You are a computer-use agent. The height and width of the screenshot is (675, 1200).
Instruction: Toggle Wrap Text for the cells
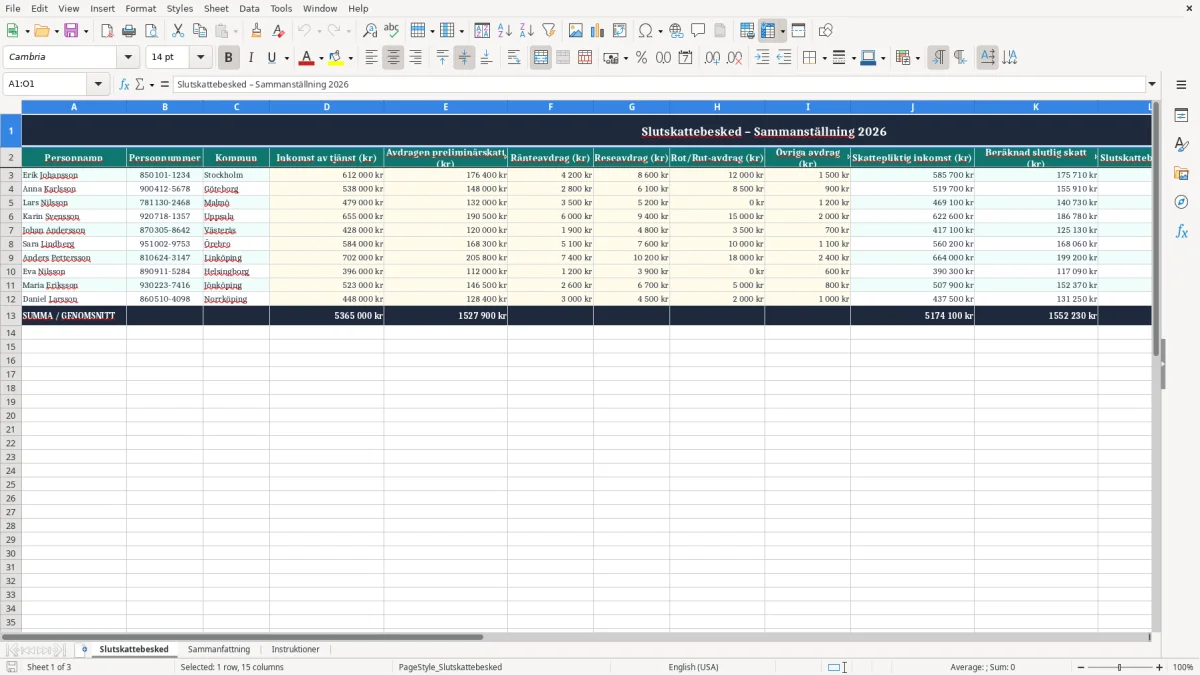(514, 58)
